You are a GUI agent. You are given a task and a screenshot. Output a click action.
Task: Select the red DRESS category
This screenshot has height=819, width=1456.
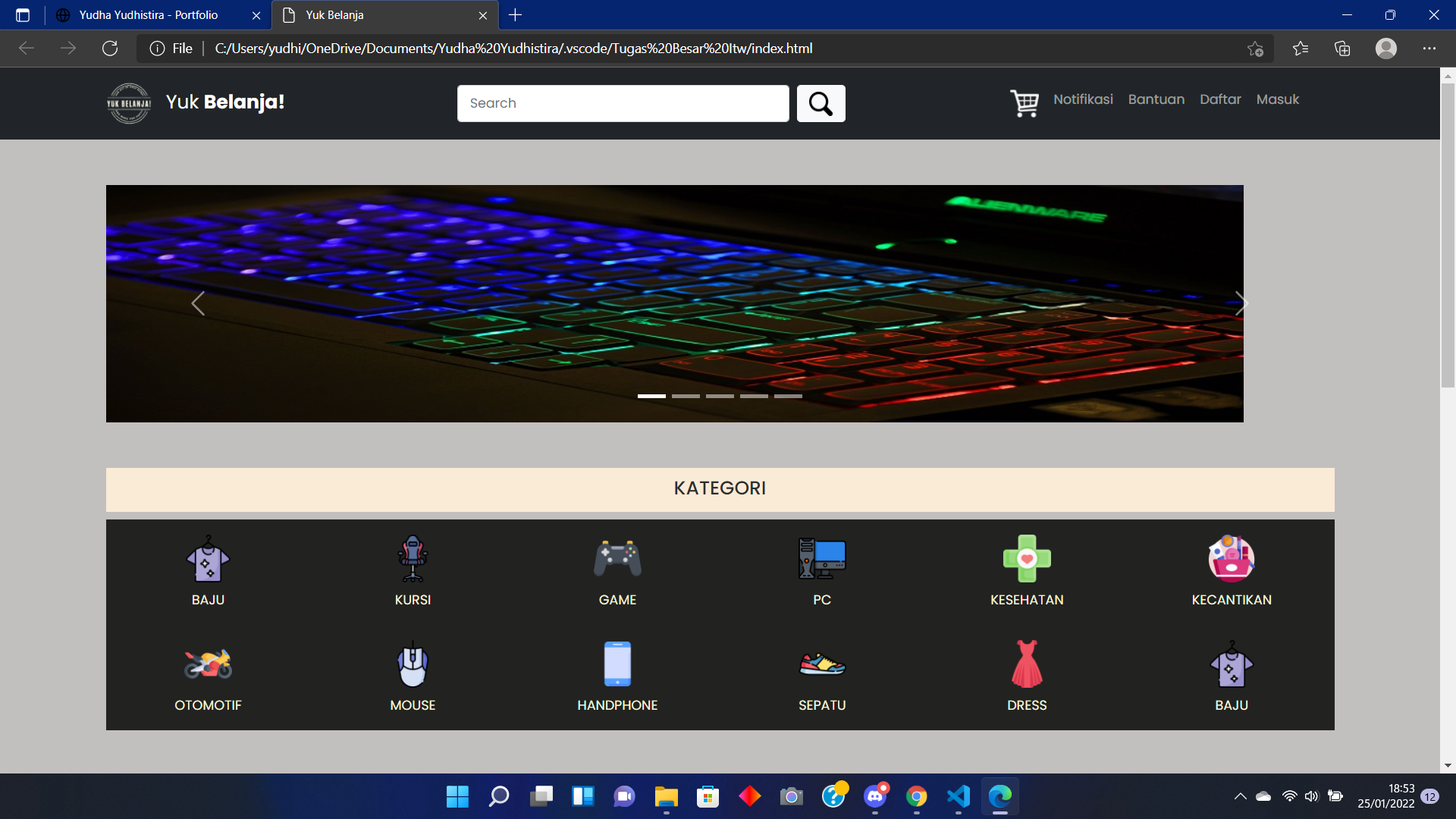[x=1027, y=676]
